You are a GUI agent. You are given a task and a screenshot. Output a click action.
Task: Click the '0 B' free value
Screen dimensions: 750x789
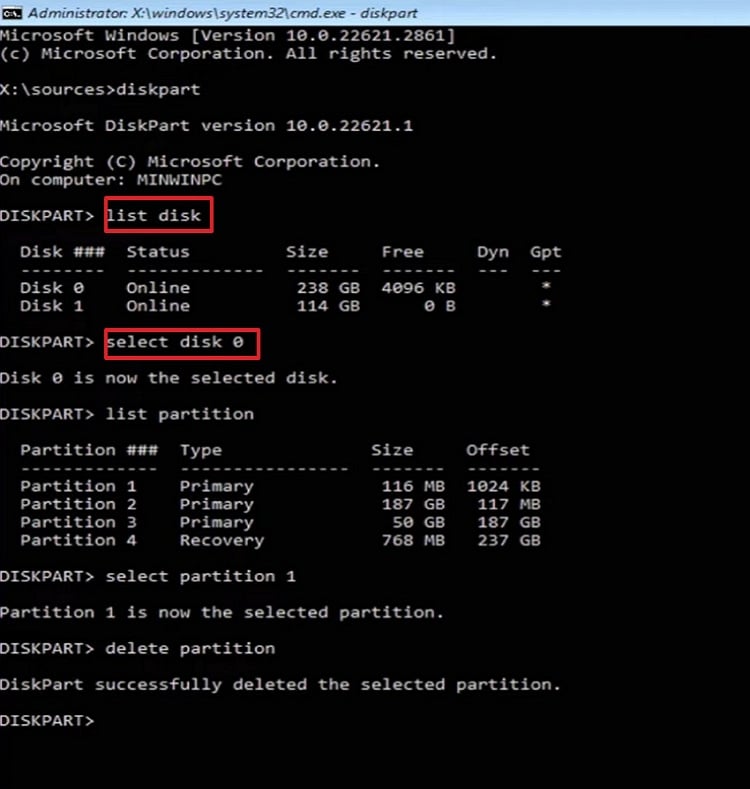[439, 306]
